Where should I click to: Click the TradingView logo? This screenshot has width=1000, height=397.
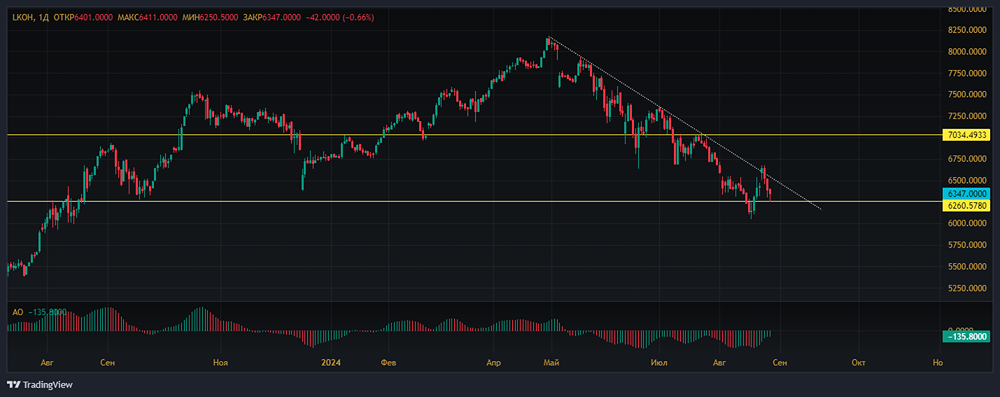tap(40, 385)
